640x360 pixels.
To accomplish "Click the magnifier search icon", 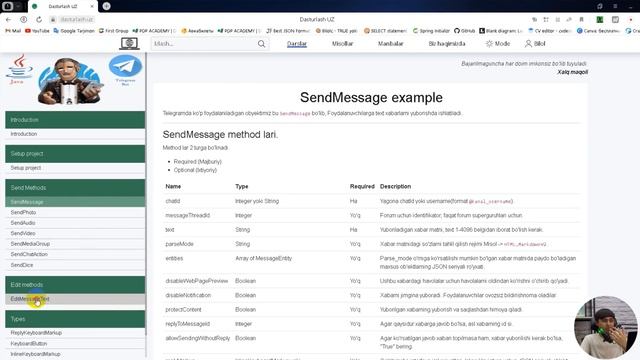I will [262, 44].
